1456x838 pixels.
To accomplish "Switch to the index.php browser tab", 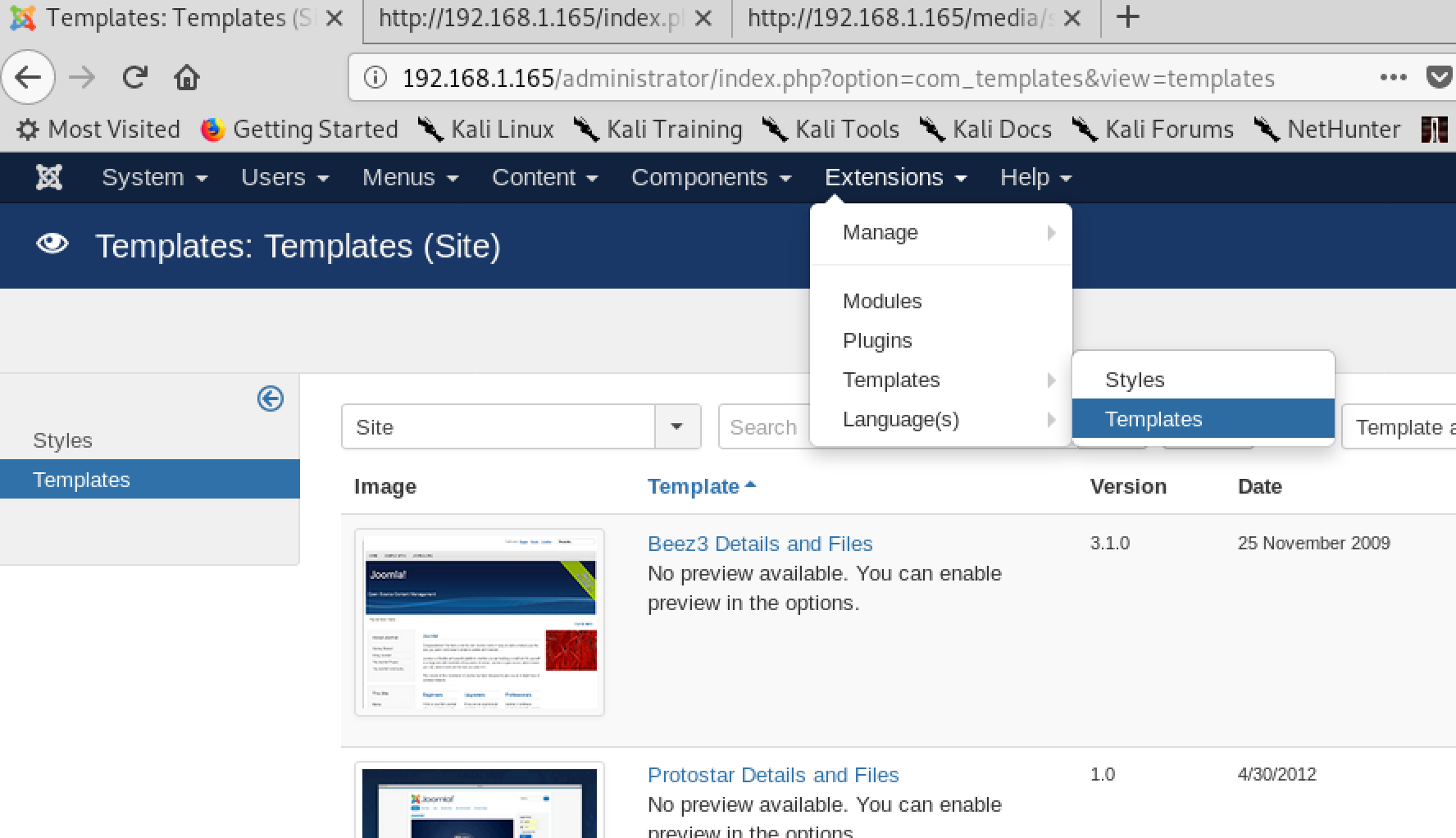I will tap(531, 18).
